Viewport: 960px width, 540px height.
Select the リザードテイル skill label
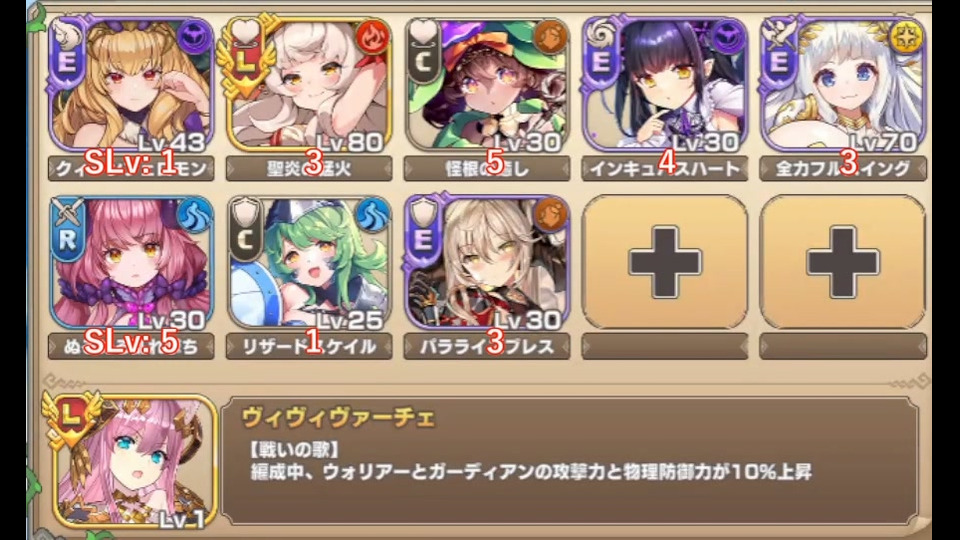(309, 347)
